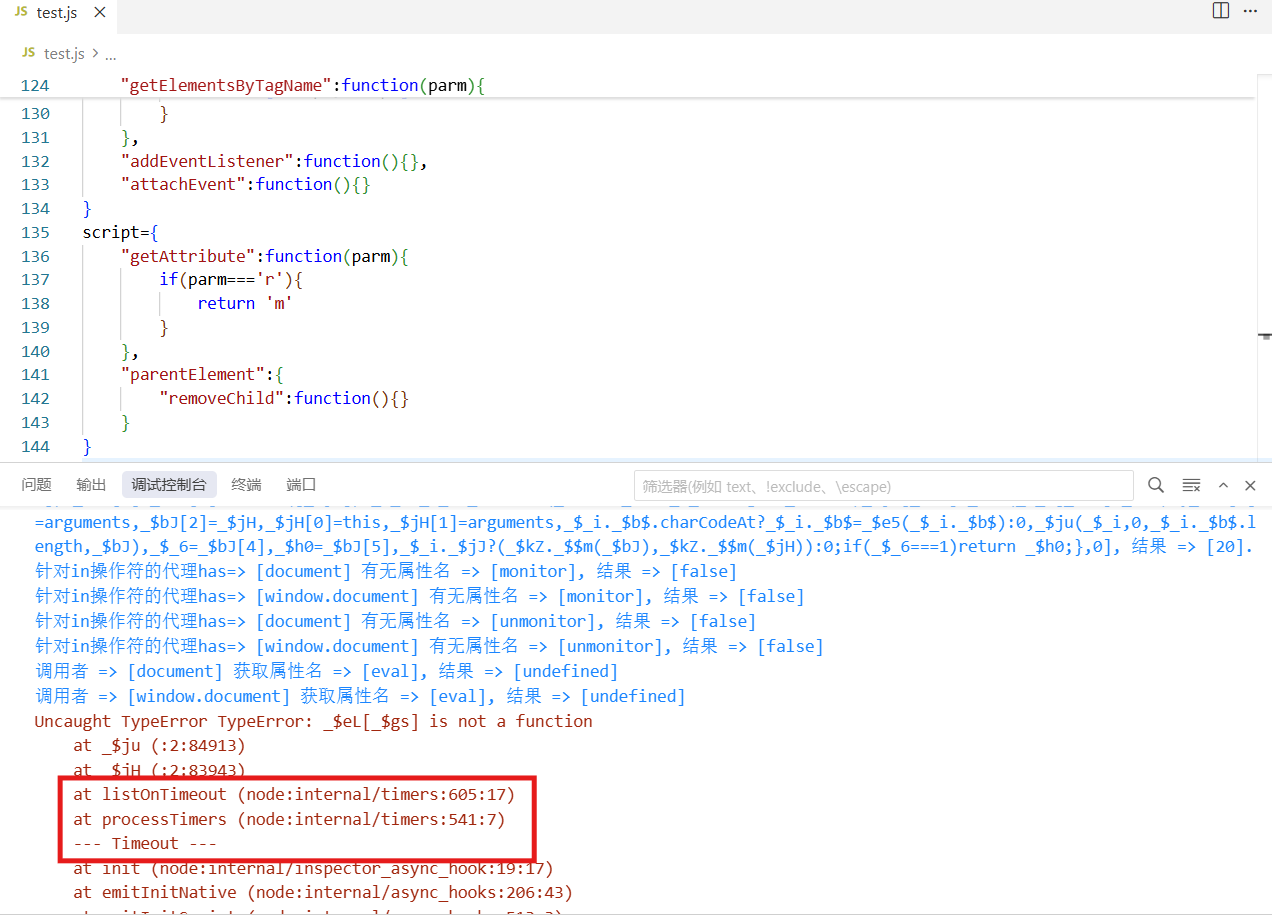
Task: Expand the test.js breadcrumb item
Action: [x=64, y=54]
